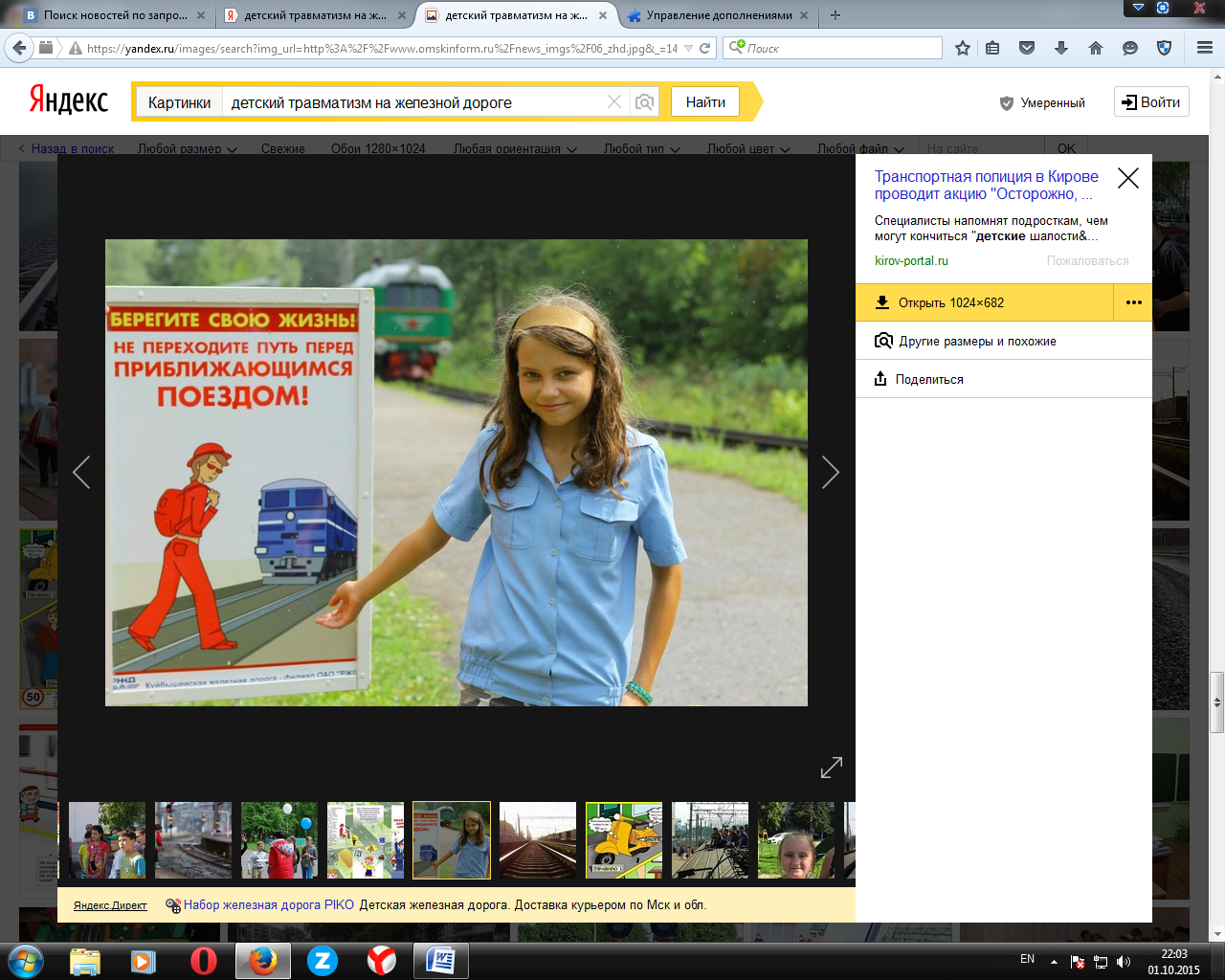Select the yellow cartoon scooter thumbnail
1225x980 pixels.
point(624,840)
